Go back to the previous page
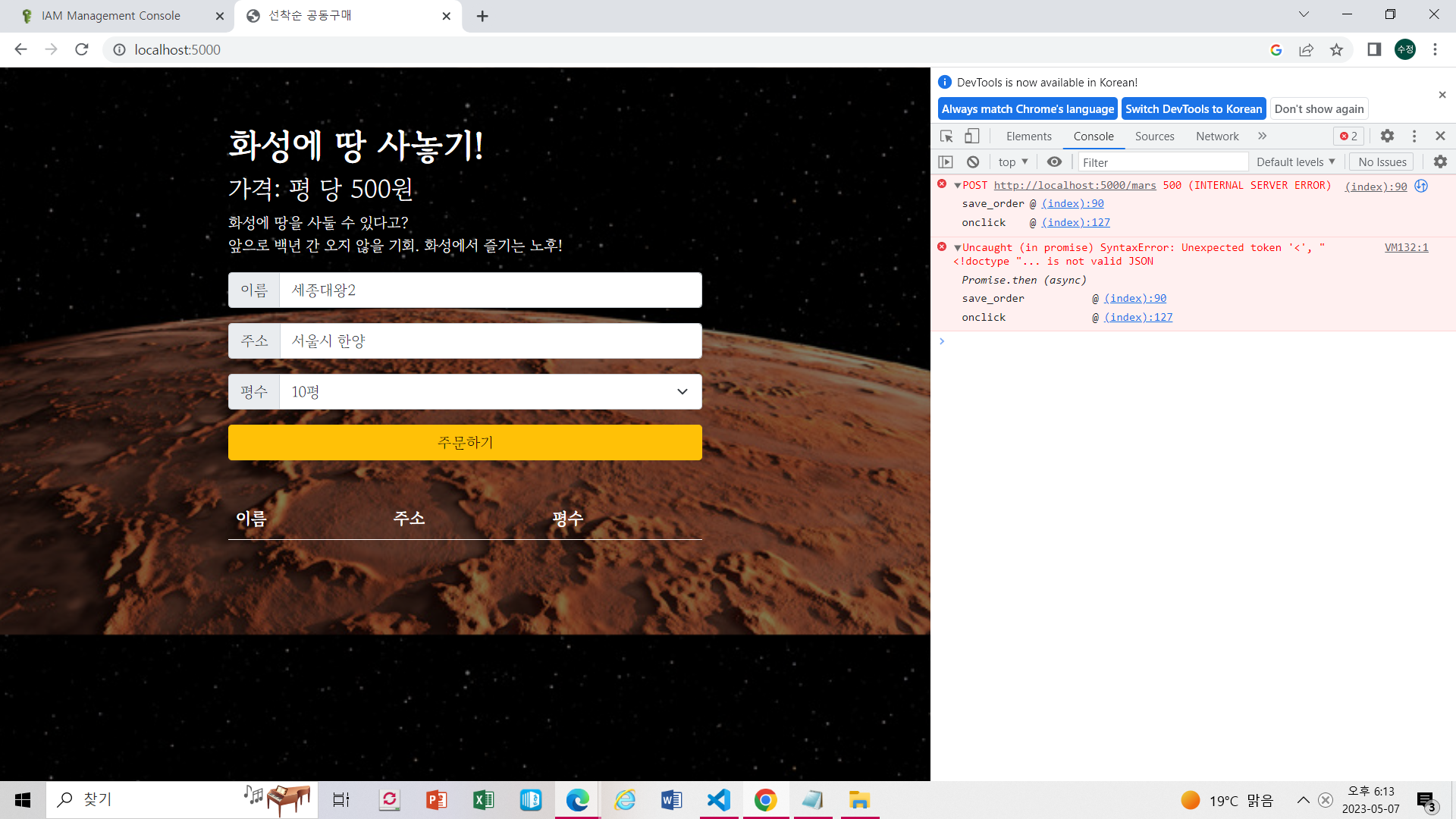Screen dimensions: 1456x819 click(x=21, y=50)
